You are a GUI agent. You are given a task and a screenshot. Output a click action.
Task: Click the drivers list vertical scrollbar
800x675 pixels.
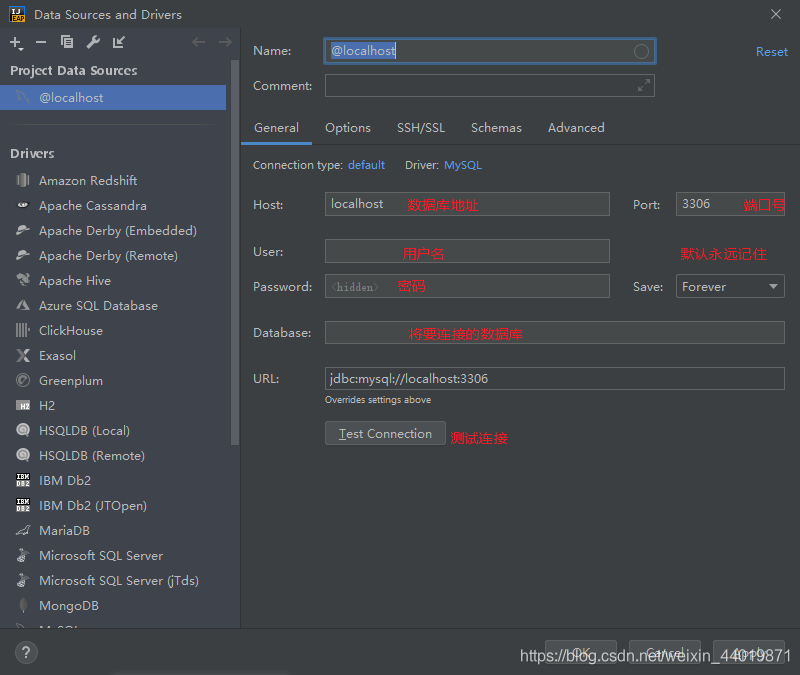click(x=235, y=253)
